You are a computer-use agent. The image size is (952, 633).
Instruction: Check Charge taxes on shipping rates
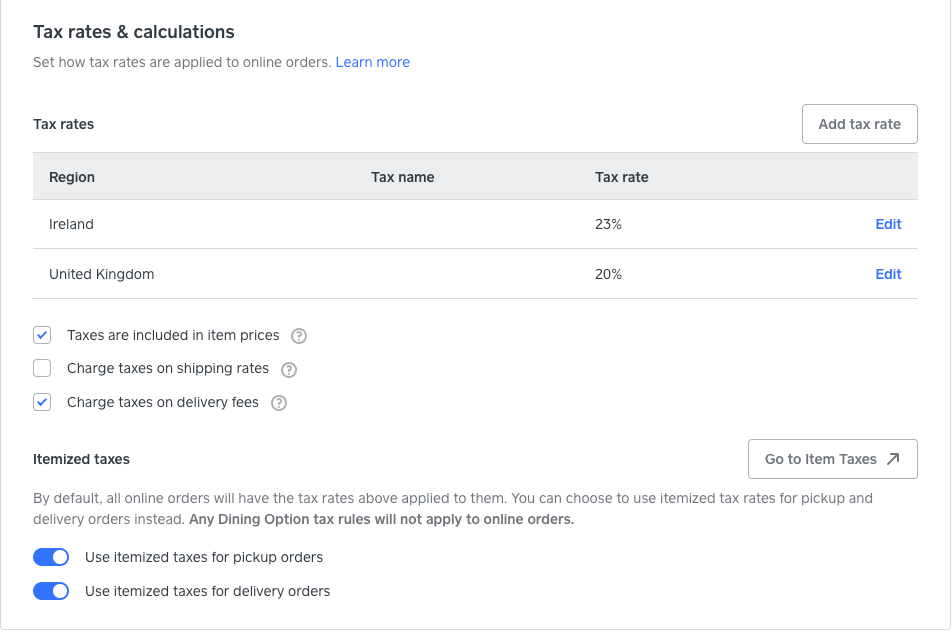point(42,368)
